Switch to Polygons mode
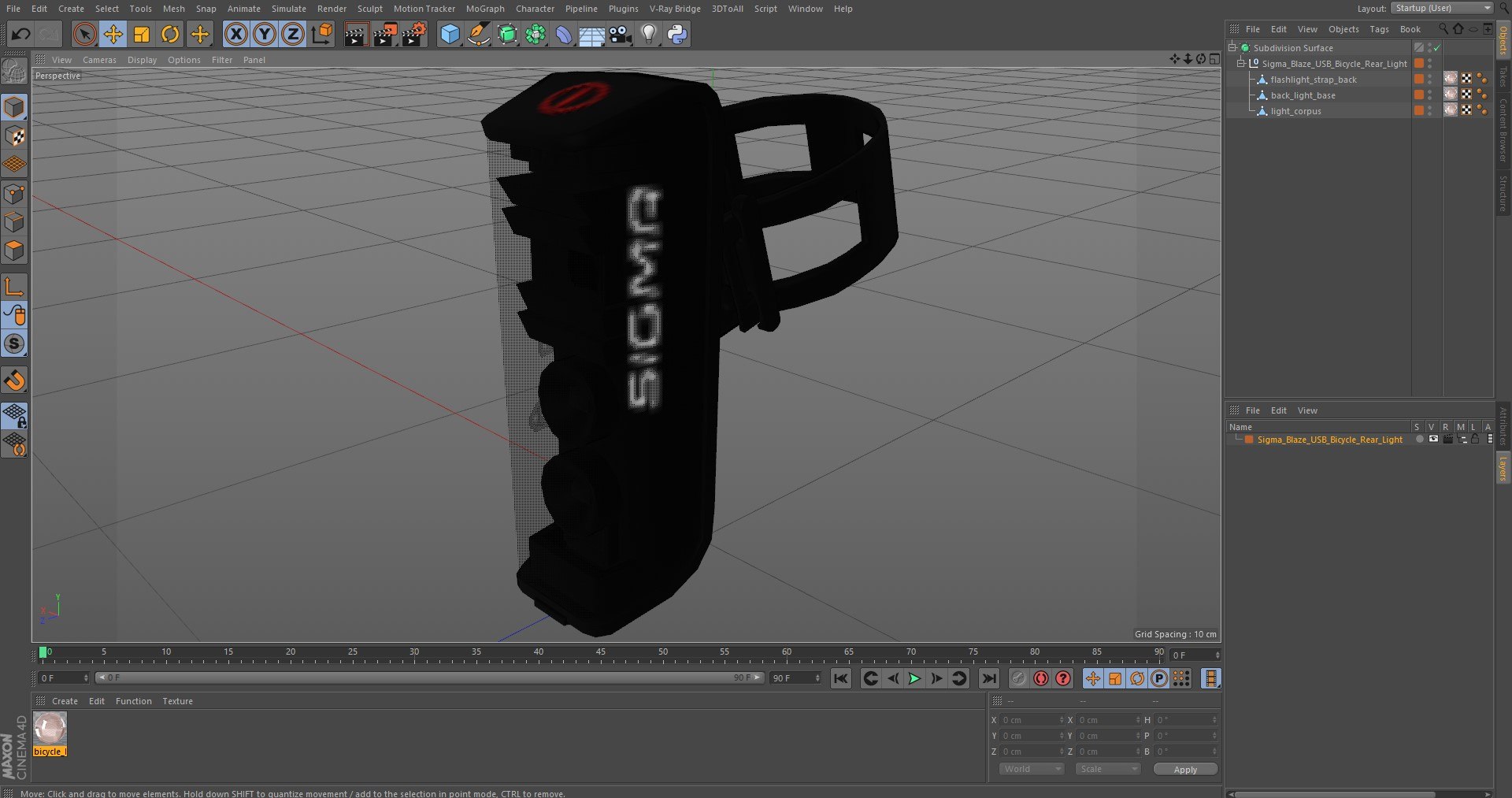Image resolution: width=1512 pixels, height=798 pixels. (x=14, y=251)
